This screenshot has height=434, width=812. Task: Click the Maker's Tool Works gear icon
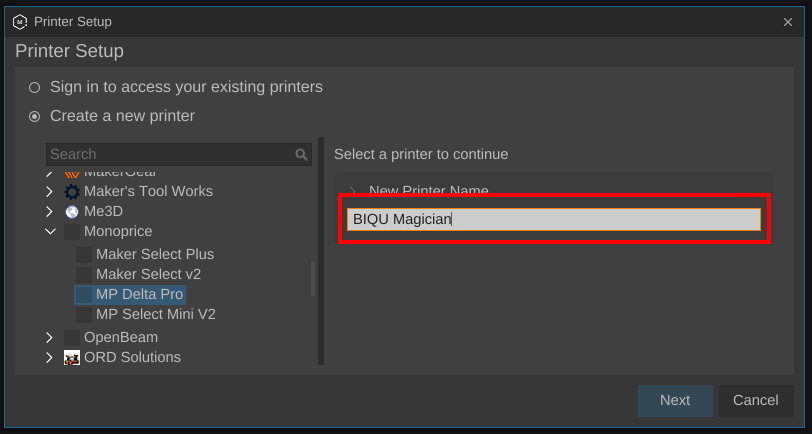[72, 192]
